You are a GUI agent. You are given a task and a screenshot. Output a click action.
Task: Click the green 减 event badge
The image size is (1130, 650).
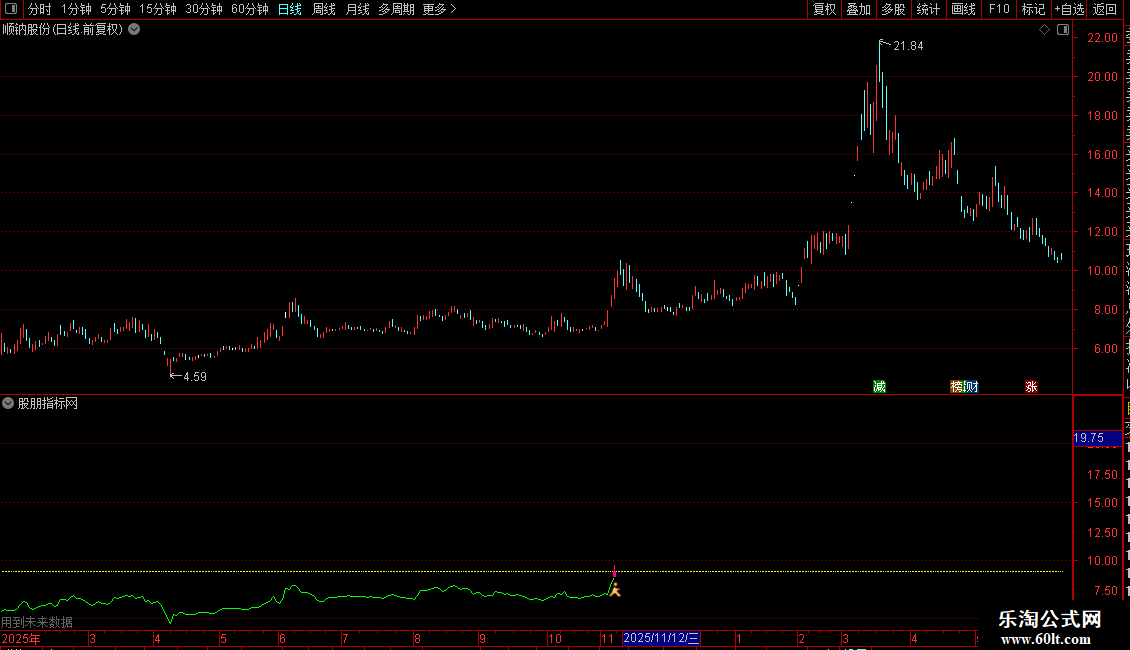click(879, 387)
